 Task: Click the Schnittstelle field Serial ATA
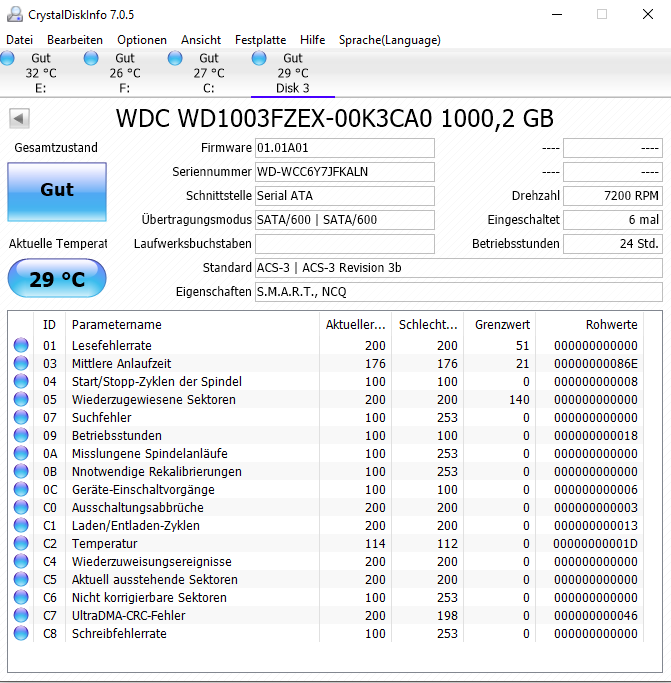click(x=345, y=196)
